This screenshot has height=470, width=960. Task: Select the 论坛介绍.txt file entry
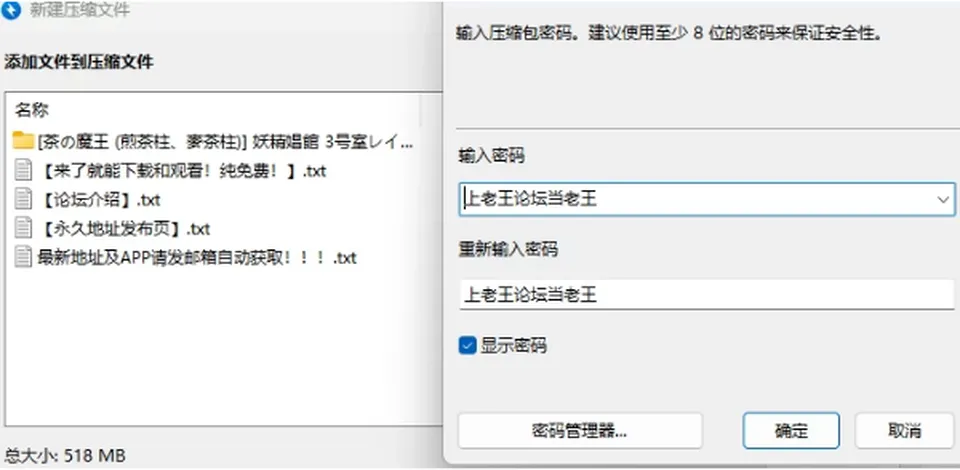click(x=88, y=199)
